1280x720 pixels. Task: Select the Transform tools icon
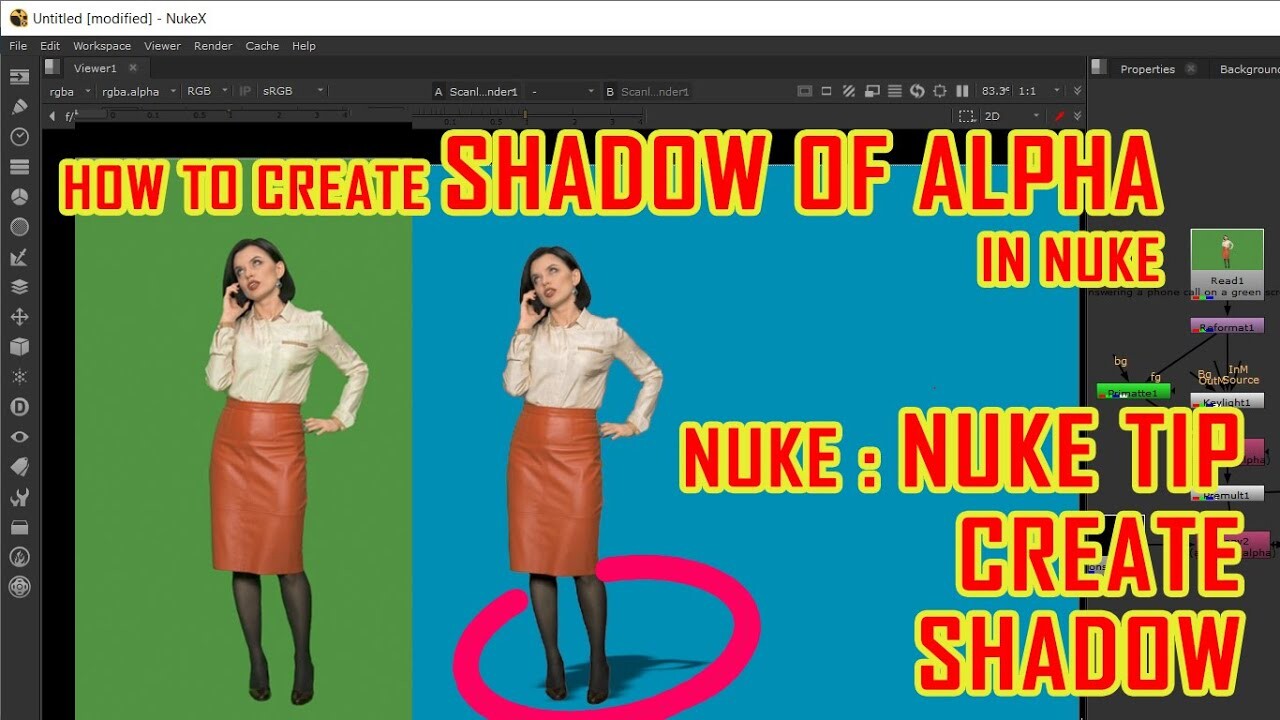(x=19, y=316)
